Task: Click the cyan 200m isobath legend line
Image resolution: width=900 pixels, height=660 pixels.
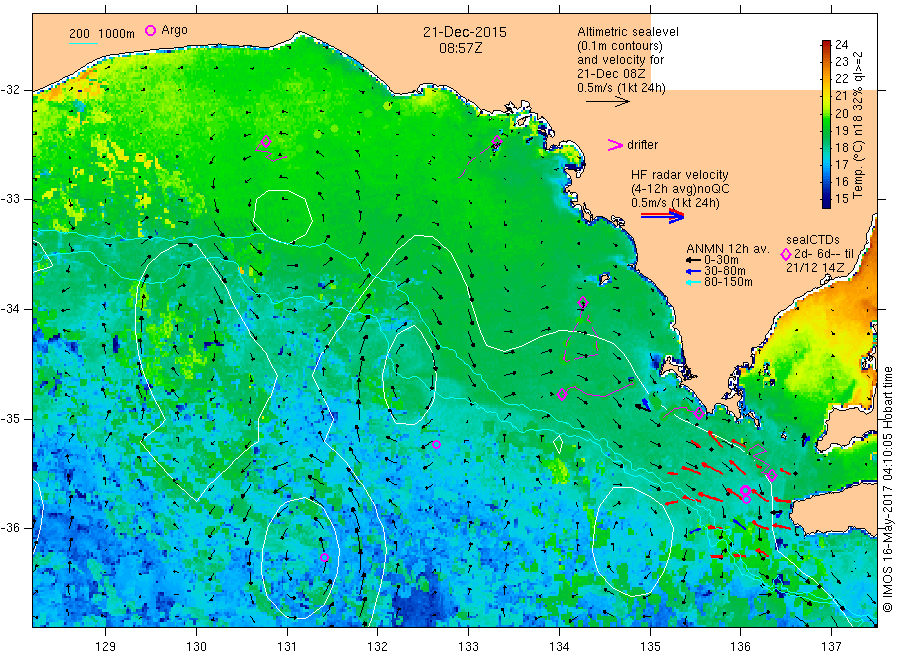Action: click(x=83, y=43)
